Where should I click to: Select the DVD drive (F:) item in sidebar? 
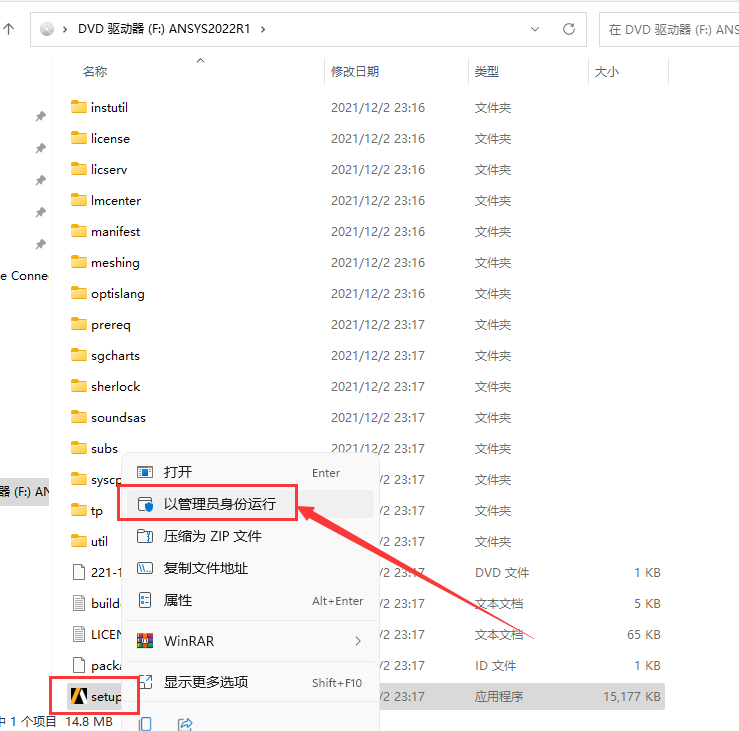pyautogui.click(x=25, y=492)
